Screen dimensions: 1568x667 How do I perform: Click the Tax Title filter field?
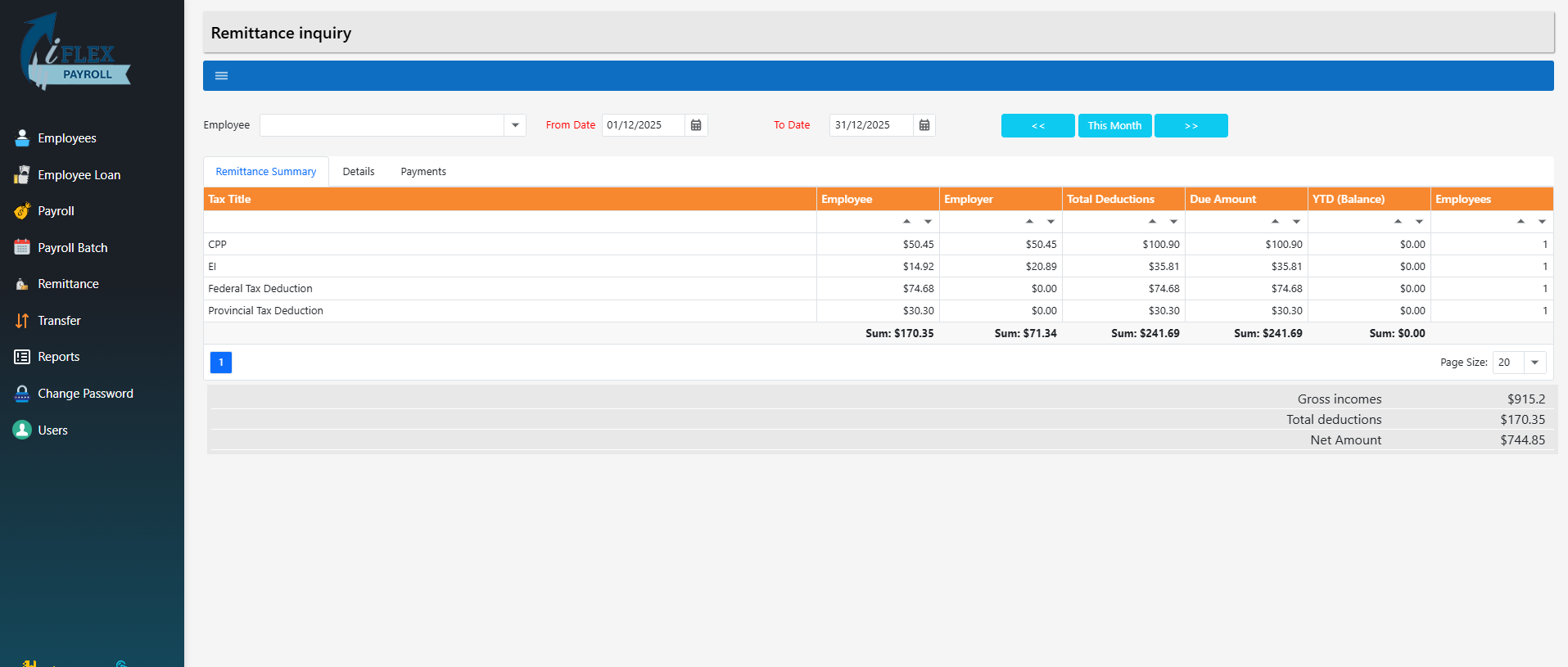510,222
